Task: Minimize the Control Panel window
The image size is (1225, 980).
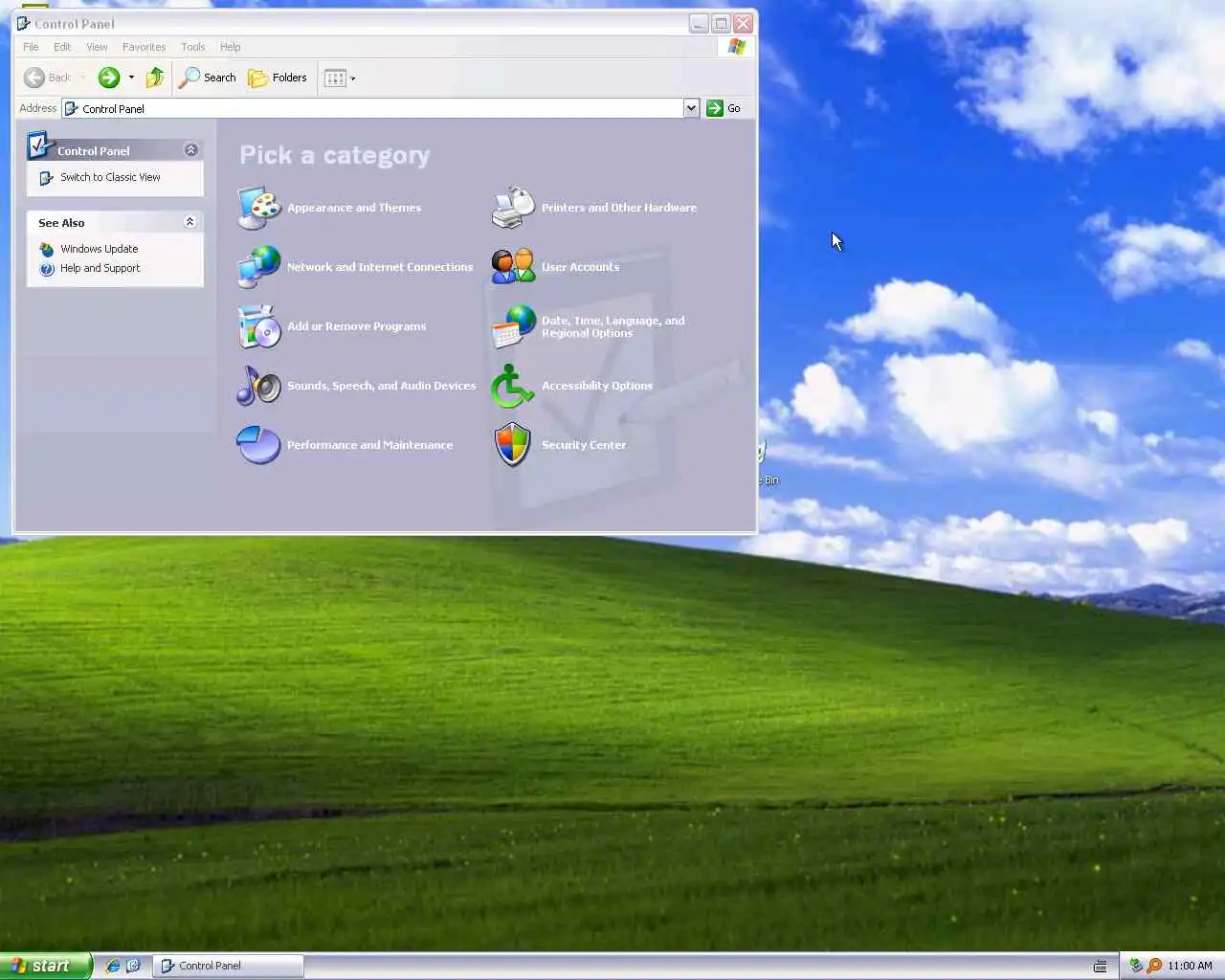Action: (x=700, y=23)
